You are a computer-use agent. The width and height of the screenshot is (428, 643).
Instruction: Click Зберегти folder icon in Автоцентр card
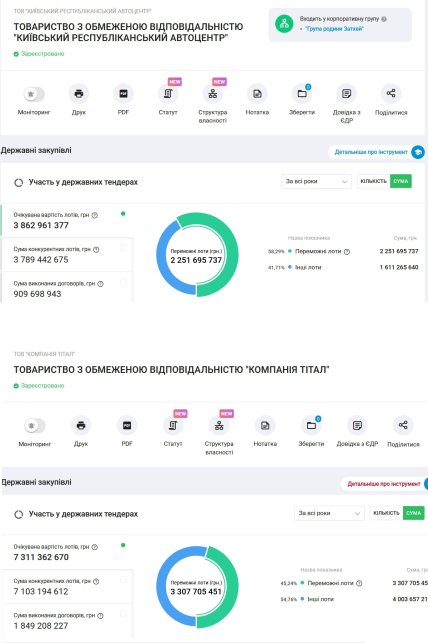tap(302, 93)
